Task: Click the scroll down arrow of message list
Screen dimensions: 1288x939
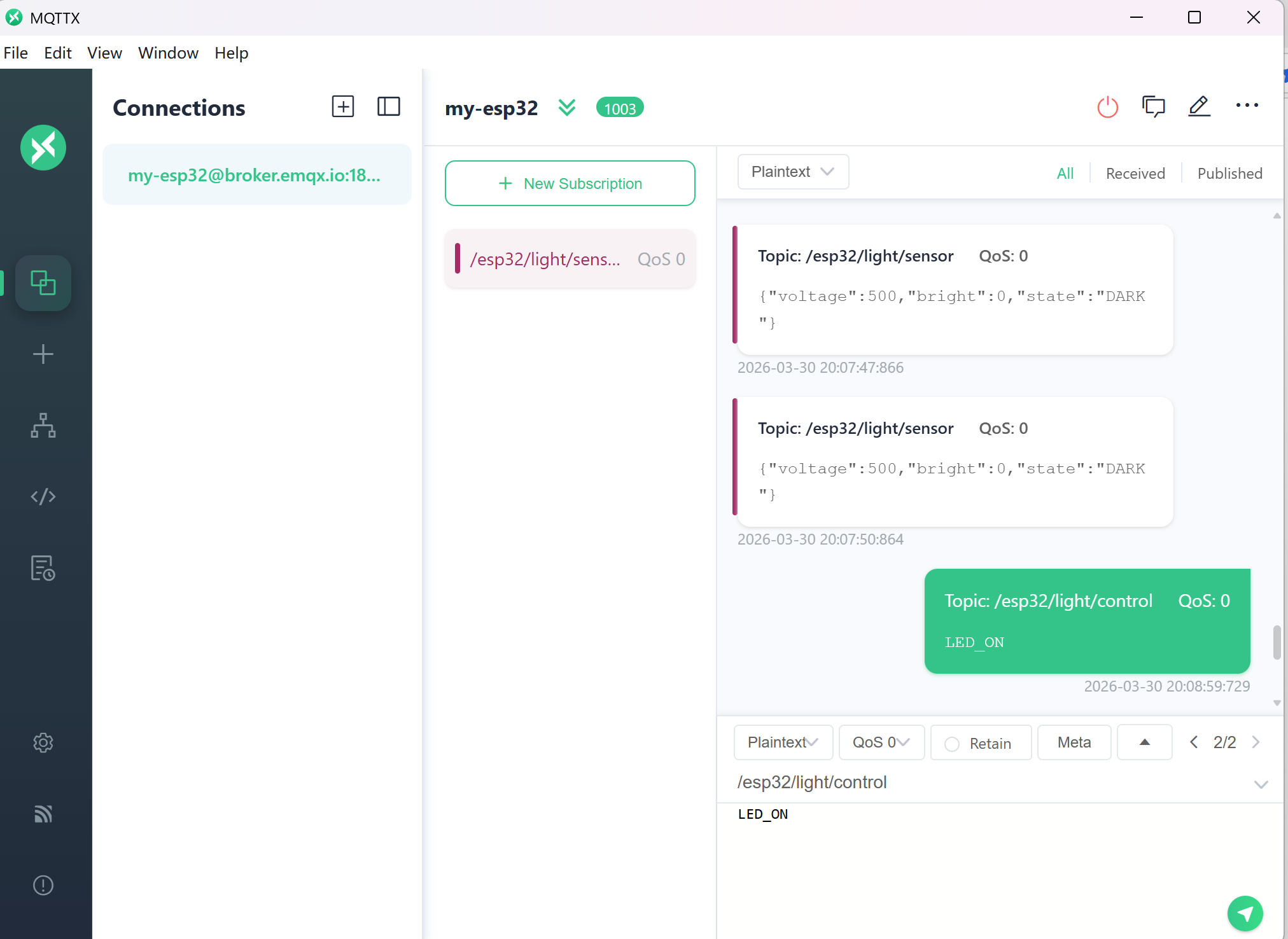Action: (x=1277, y=703)
